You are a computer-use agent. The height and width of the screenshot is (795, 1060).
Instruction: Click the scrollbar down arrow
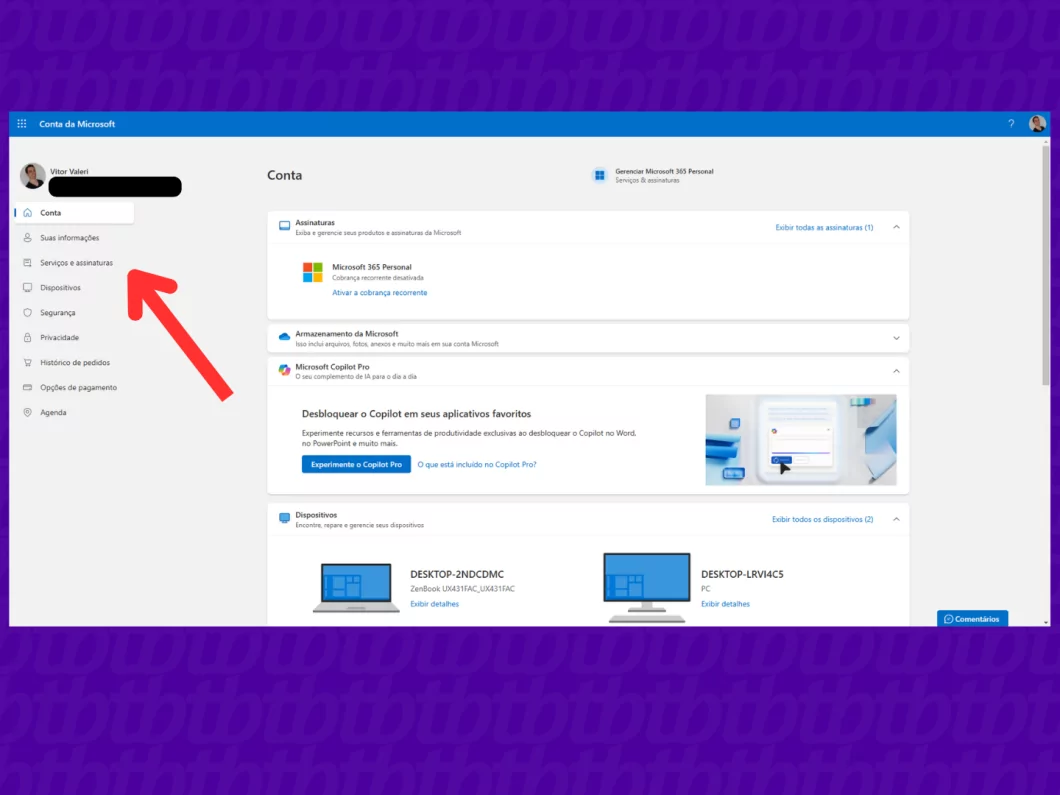[1046, 622]
